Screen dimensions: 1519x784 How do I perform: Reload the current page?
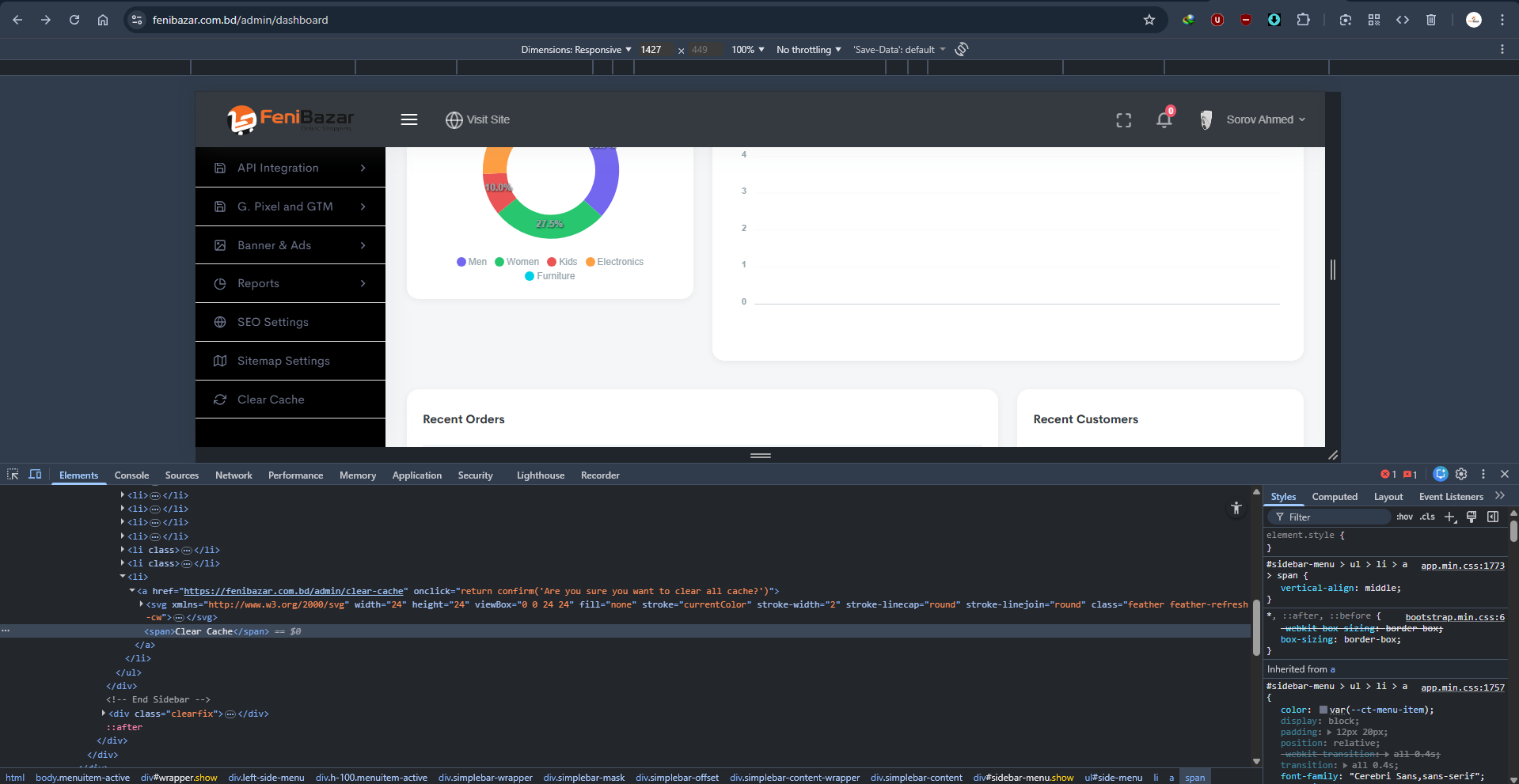[x=74, y=20]
